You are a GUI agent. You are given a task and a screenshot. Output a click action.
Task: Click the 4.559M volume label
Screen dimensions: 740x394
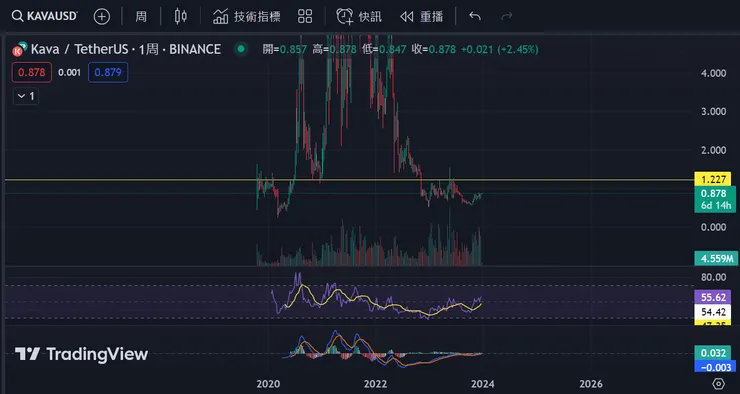pos(716,259)
